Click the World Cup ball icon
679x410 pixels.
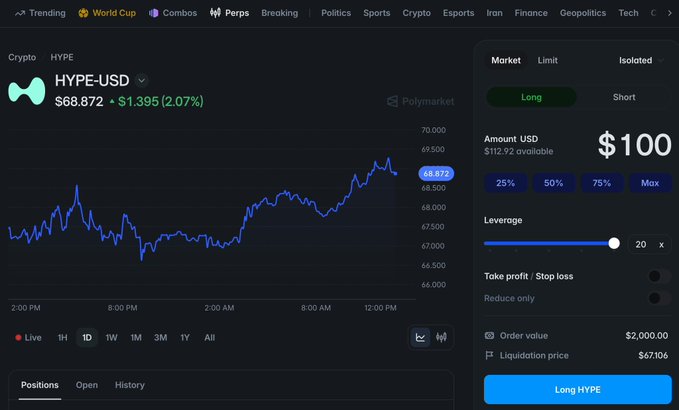click(x=83, y=13)
